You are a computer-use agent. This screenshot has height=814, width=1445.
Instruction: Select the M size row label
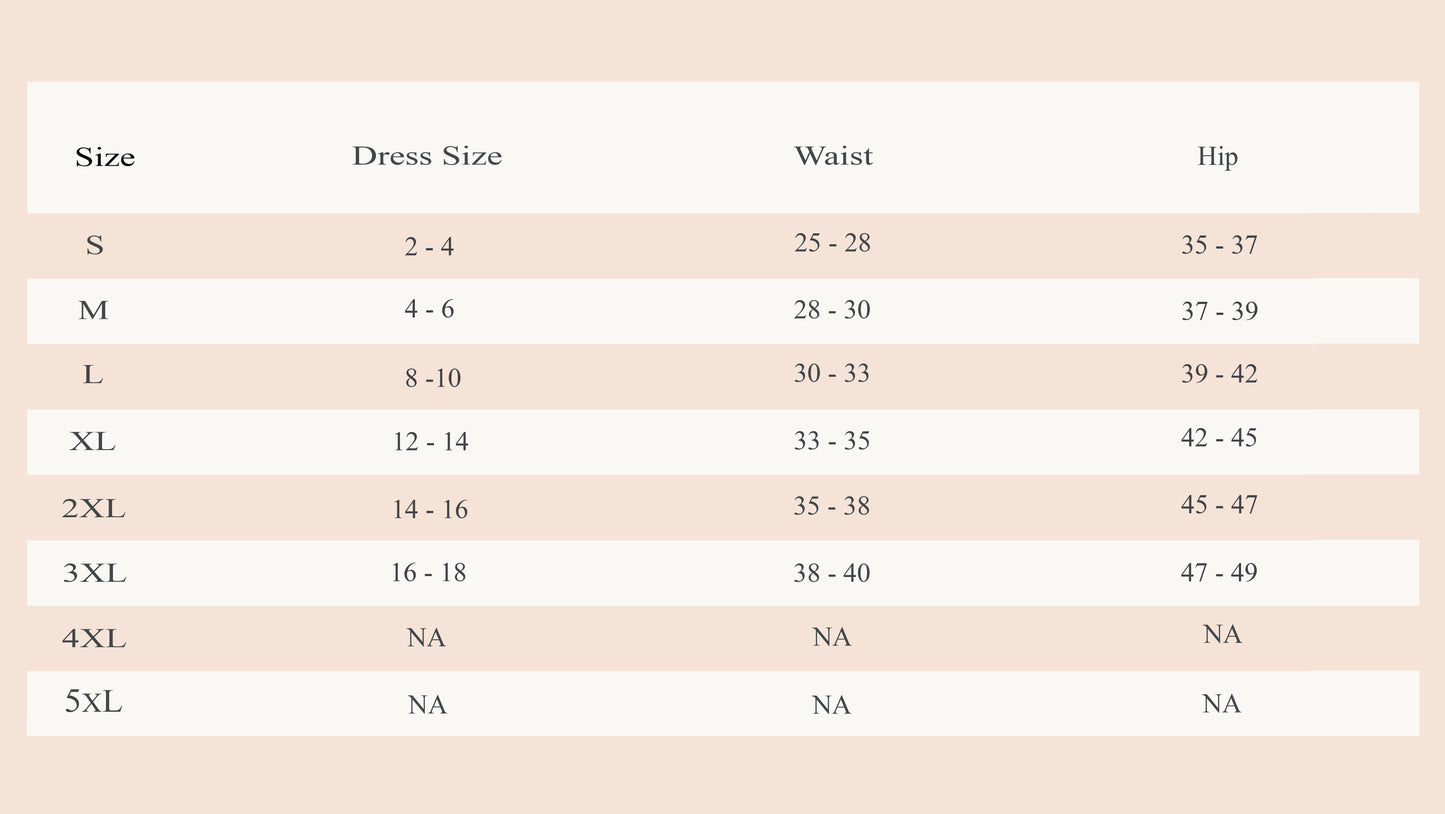pos(93,311)
